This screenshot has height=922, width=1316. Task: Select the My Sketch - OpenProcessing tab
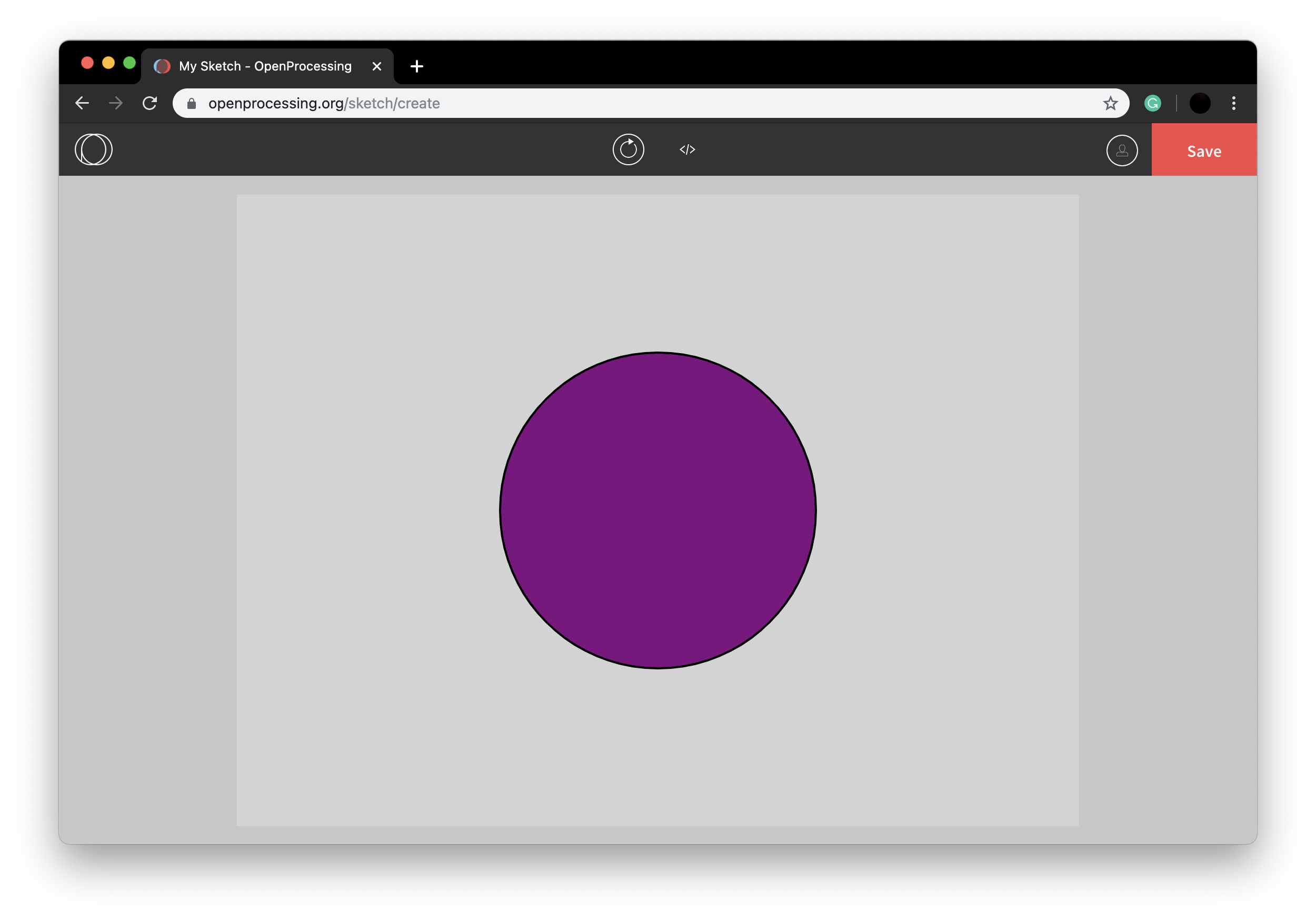coord(265,66)
